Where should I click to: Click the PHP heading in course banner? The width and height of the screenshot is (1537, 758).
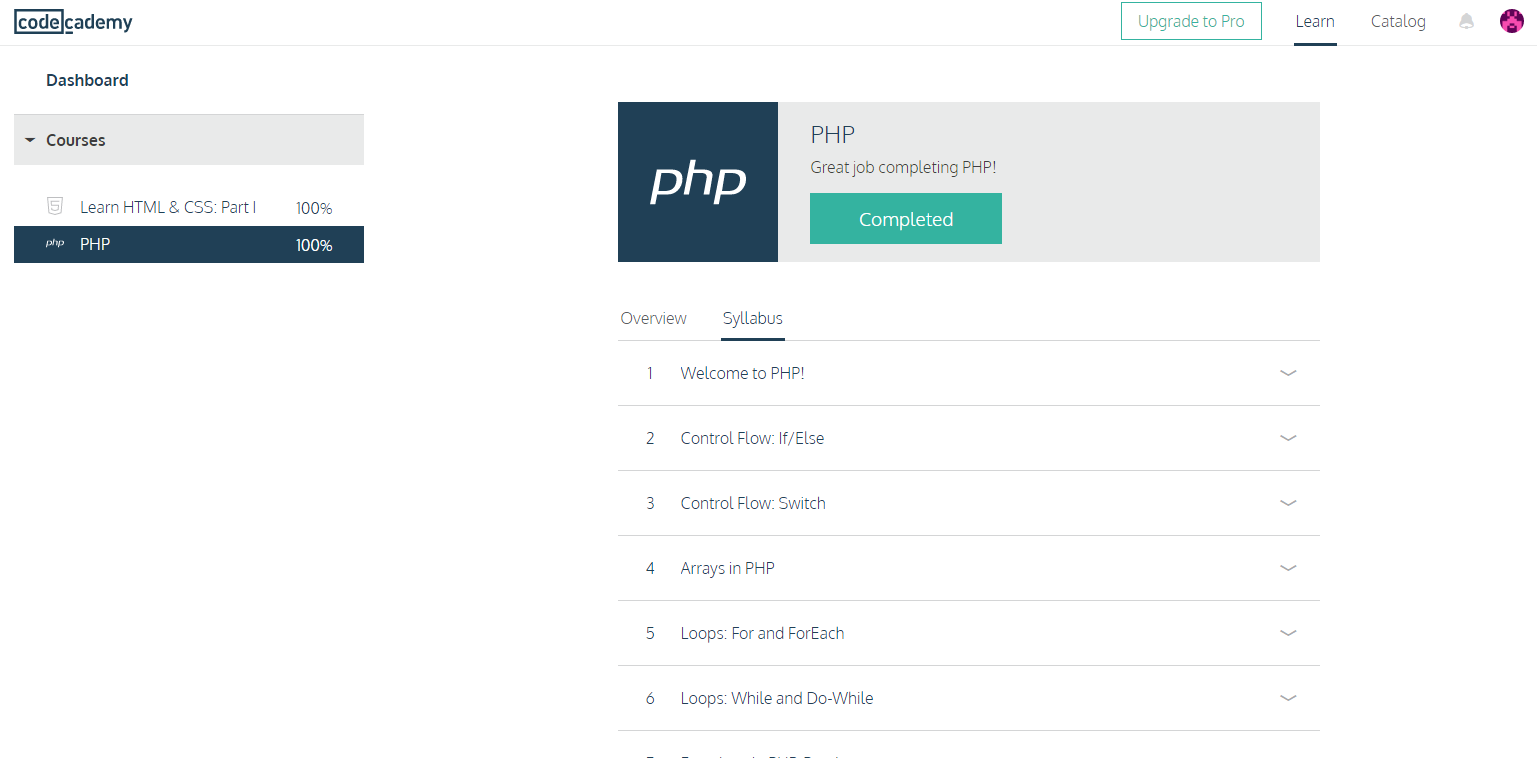(x=832, y=135)
